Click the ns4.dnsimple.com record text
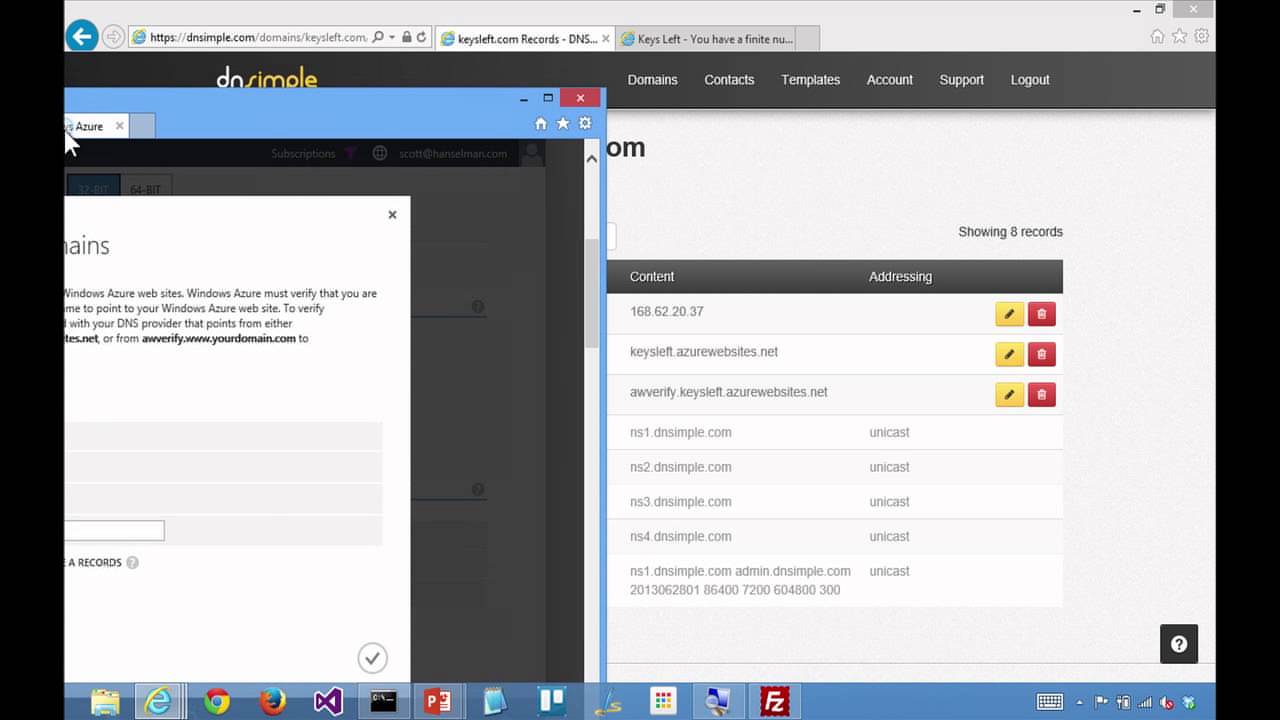The height and width of the screenshot is (720, 1280). 680,537
